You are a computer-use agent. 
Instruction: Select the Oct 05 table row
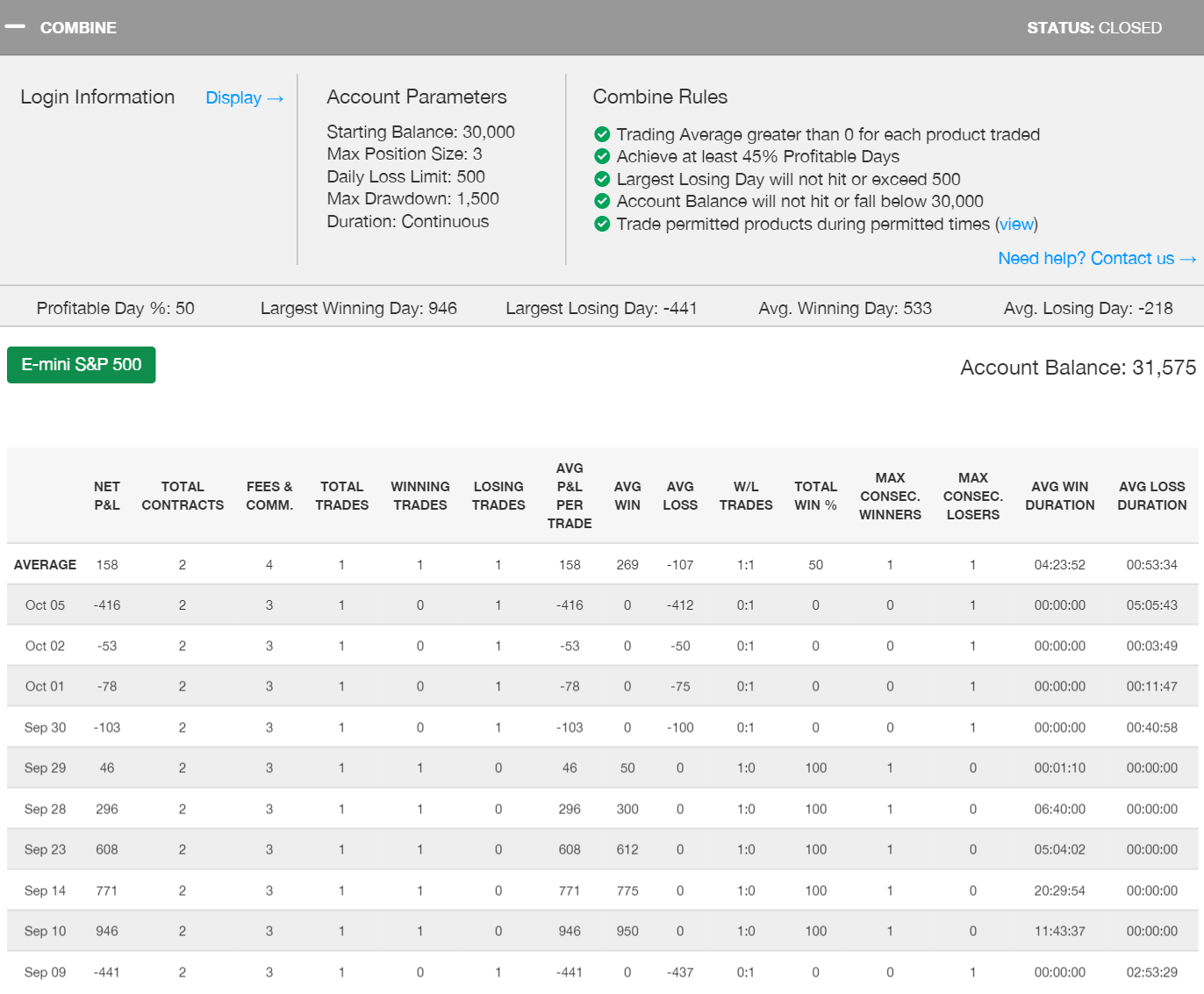tap(45, 605)
